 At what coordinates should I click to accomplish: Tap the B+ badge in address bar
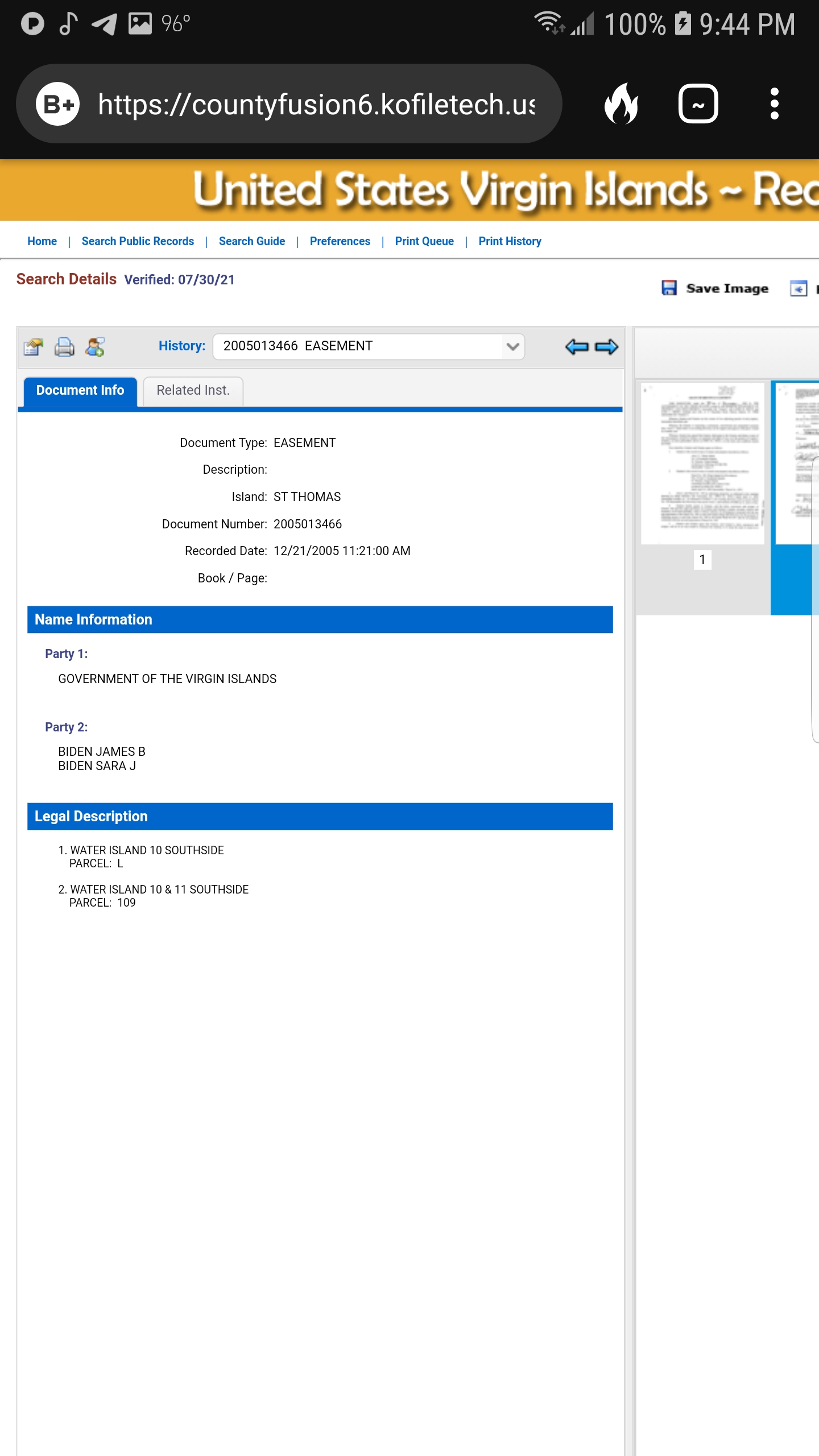(x=57, y=104)
